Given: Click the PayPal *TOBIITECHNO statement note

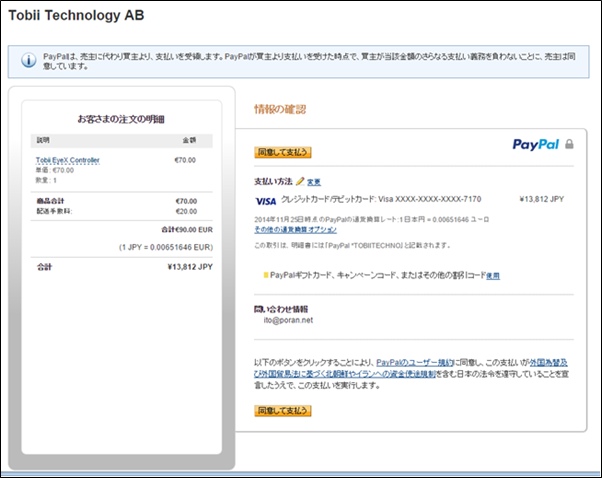Looking at the screenshot, I should pos(352,245).
